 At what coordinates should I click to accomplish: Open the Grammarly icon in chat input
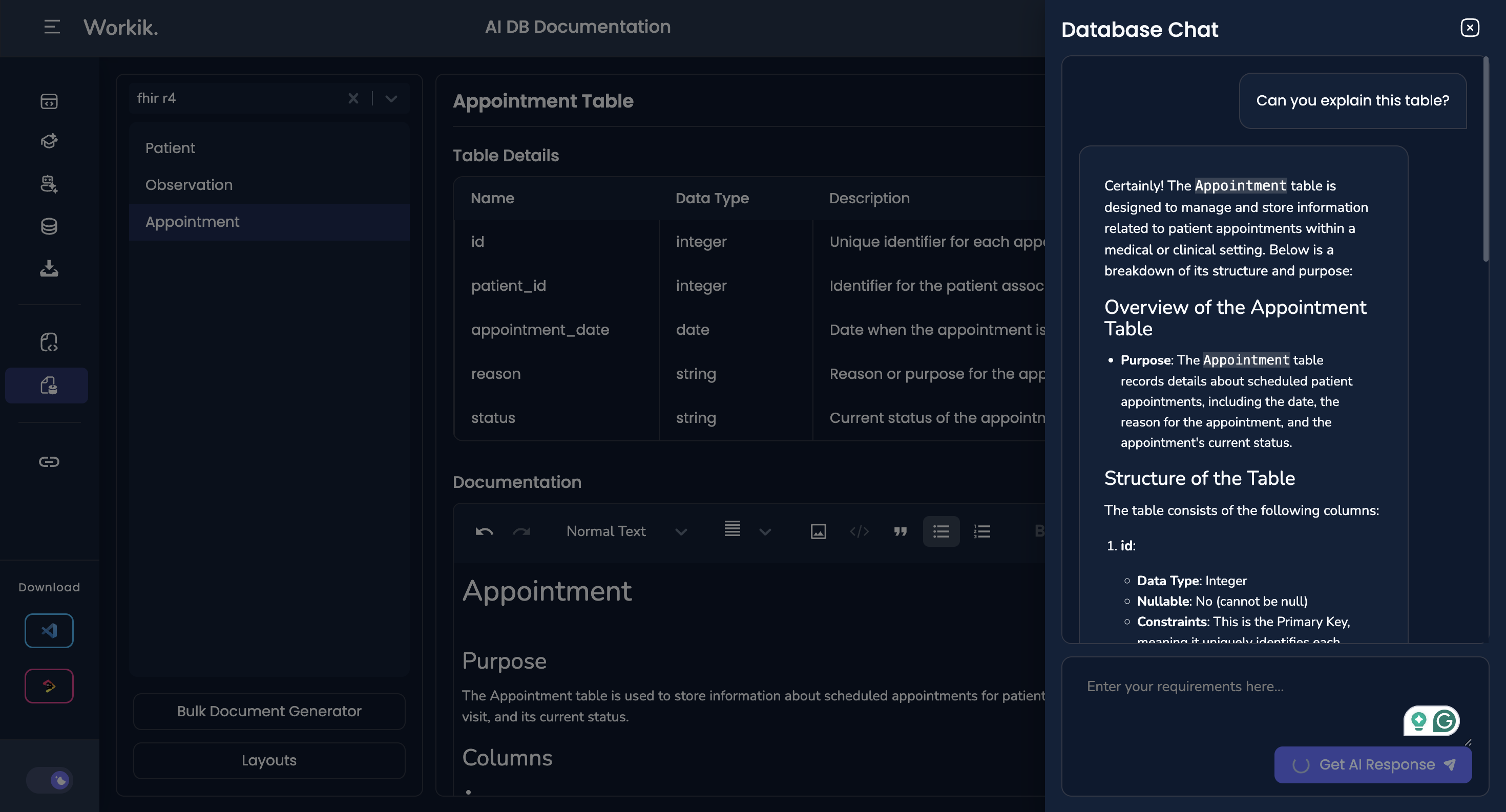point(1445,721)
